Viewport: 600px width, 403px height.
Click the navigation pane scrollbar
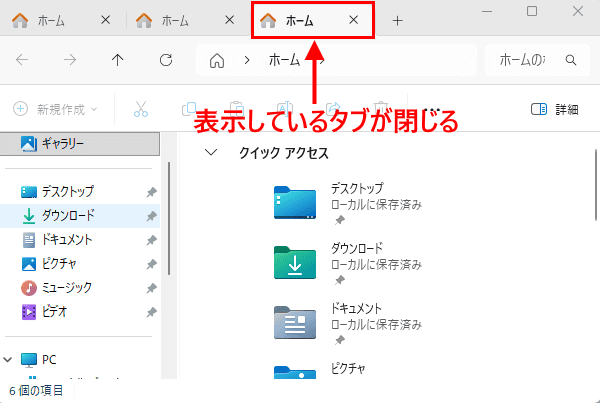tap(169, 218)
